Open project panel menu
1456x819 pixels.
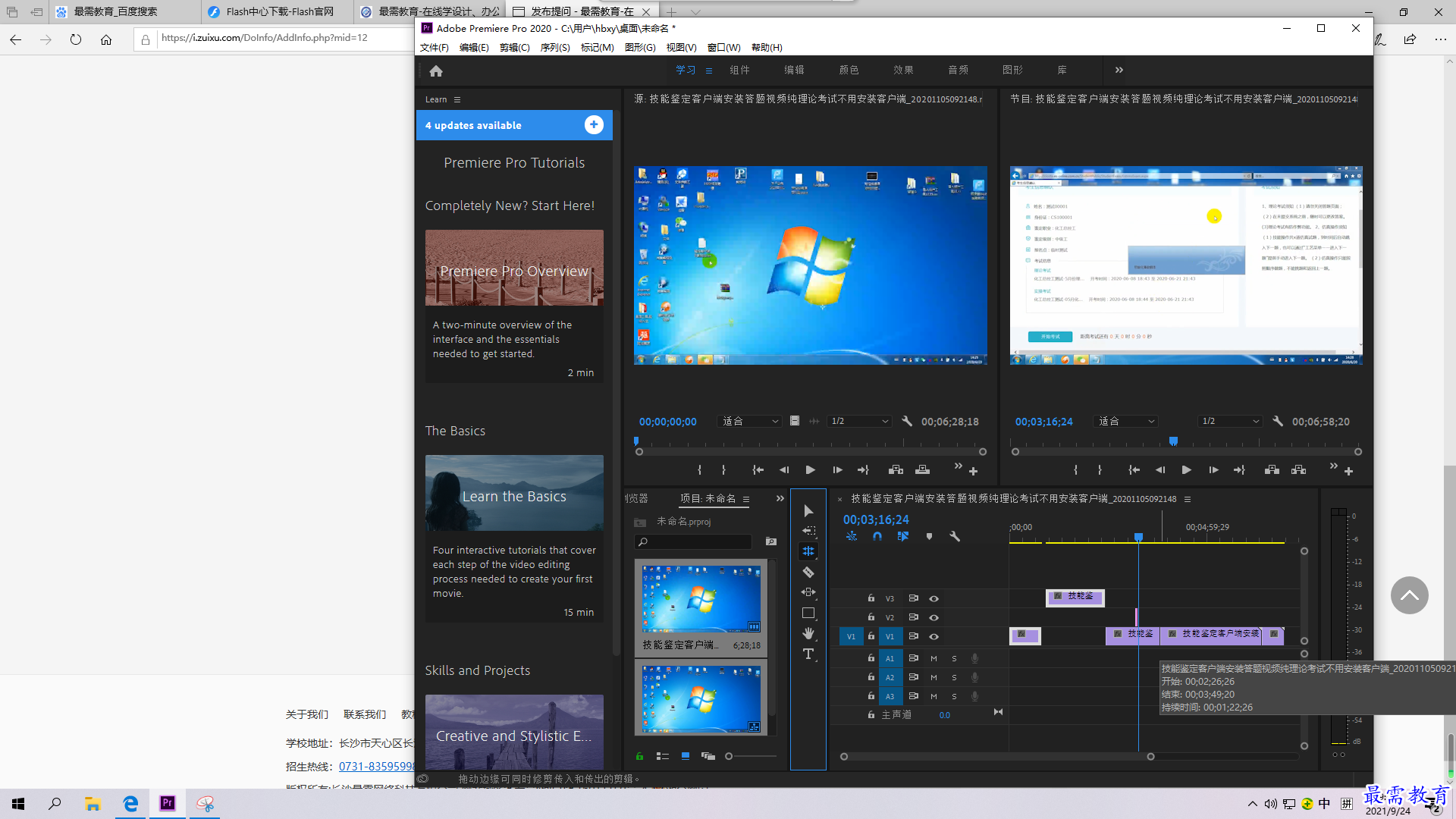[x=746, y=499]
